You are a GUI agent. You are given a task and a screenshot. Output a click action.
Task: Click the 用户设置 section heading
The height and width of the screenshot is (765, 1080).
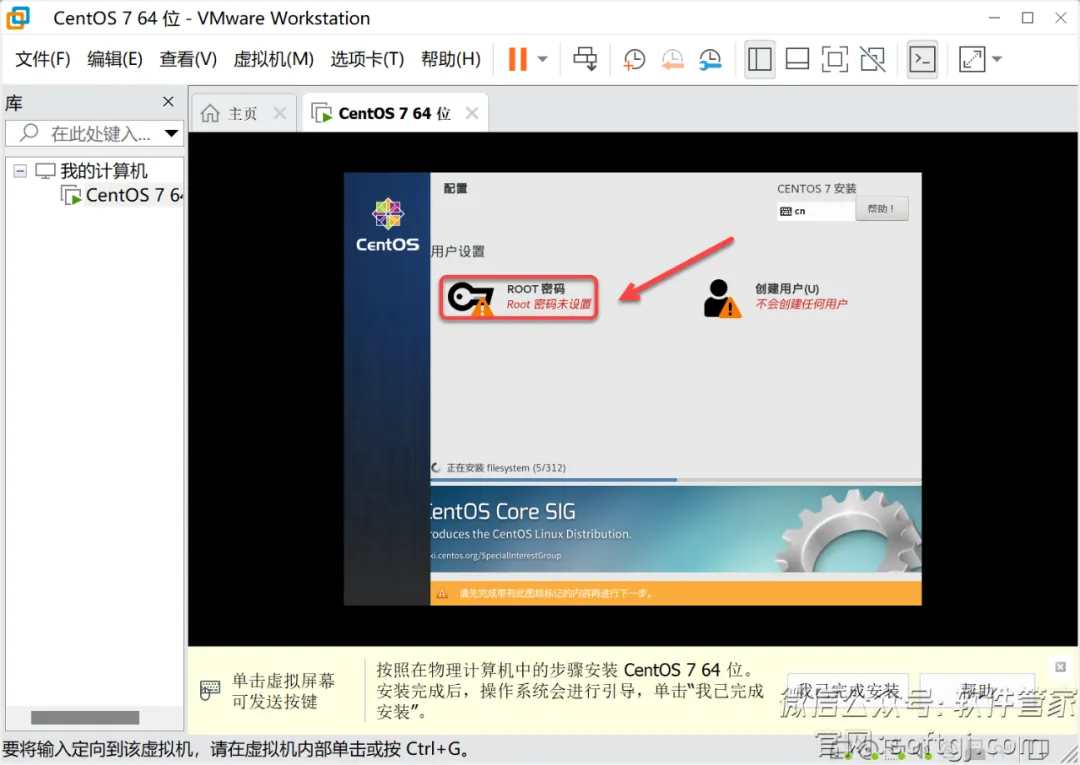tap(458, 251)
